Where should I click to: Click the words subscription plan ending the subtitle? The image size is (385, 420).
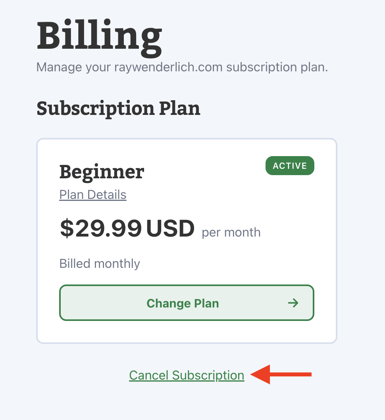click(x=277, y=67)
